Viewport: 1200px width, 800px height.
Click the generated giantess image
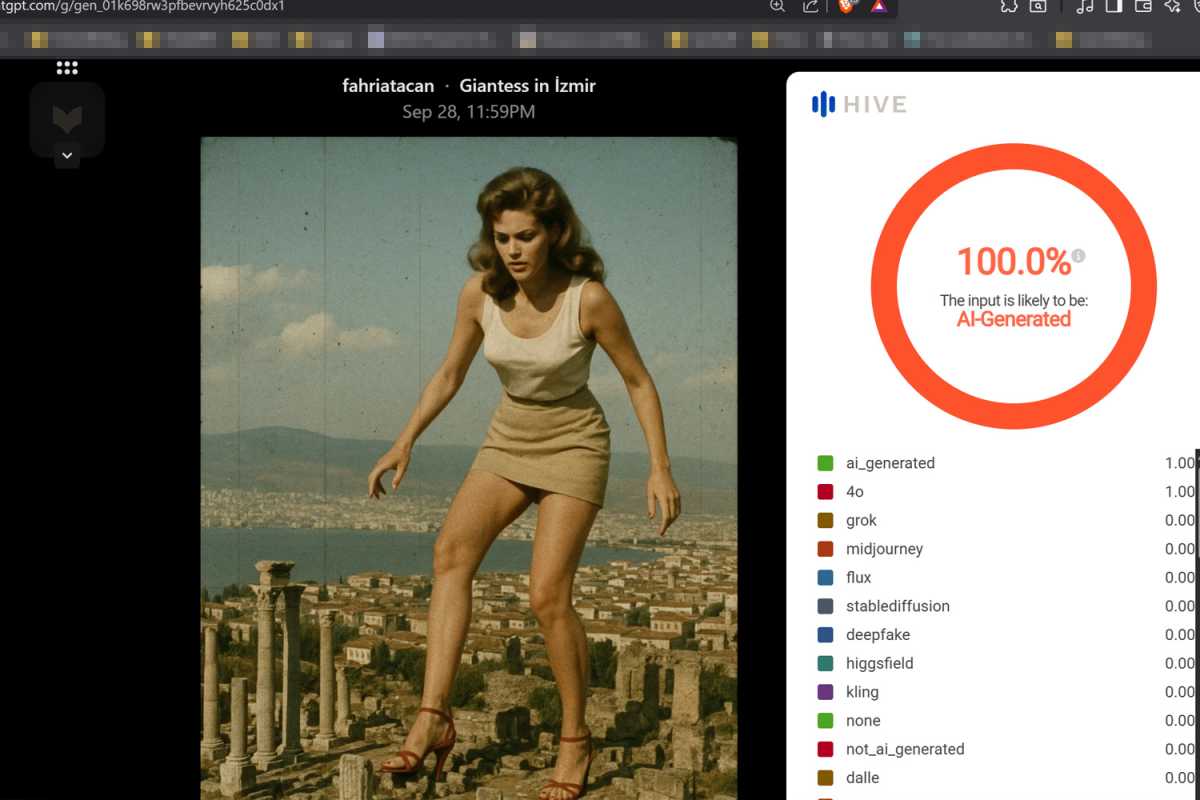click(468, 468)
